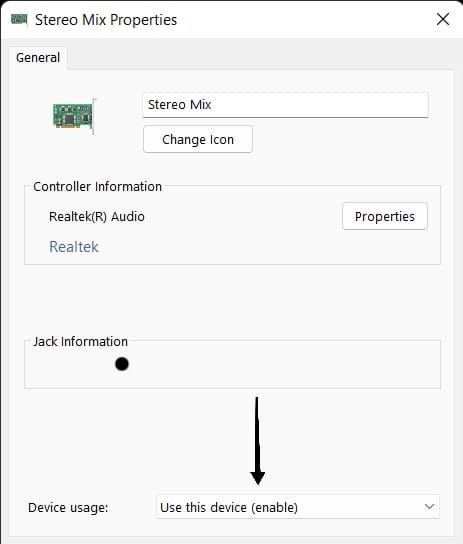Image resolution: width=463 pixels, height=544 pixels.
Task: Click the sound card icon in title bar
Action: [19, 19]
